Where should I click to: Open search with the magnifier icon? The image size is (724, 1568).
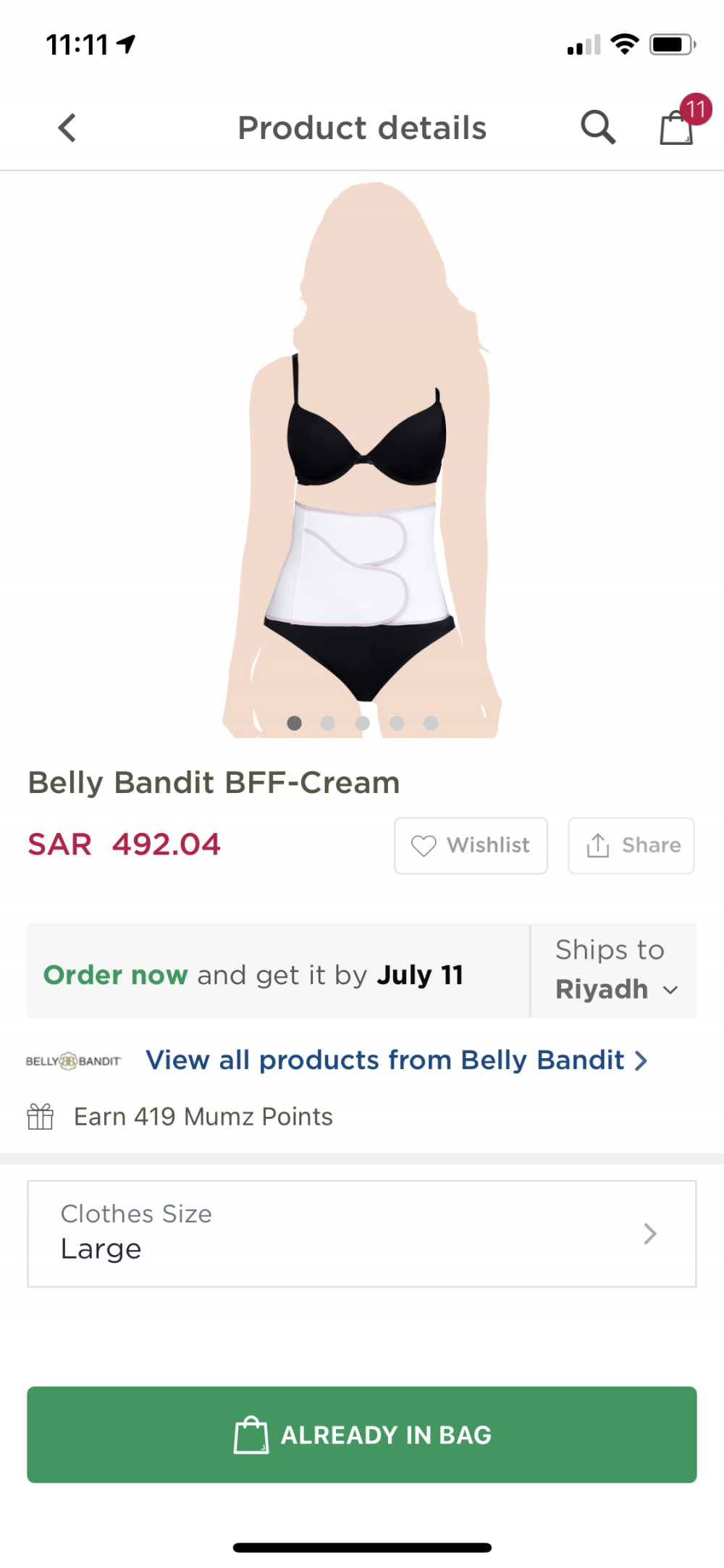598,128
